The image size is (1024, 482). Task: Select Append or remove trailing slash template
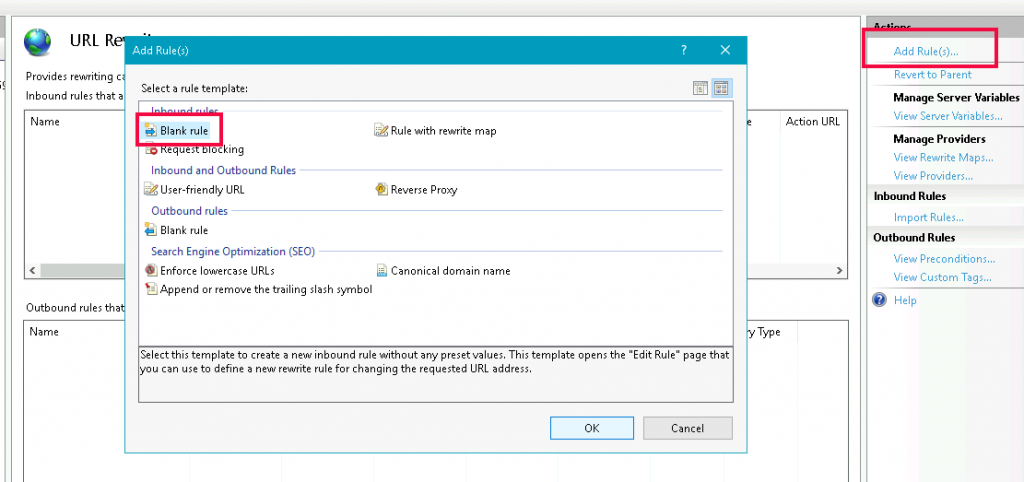pos(259,289)
